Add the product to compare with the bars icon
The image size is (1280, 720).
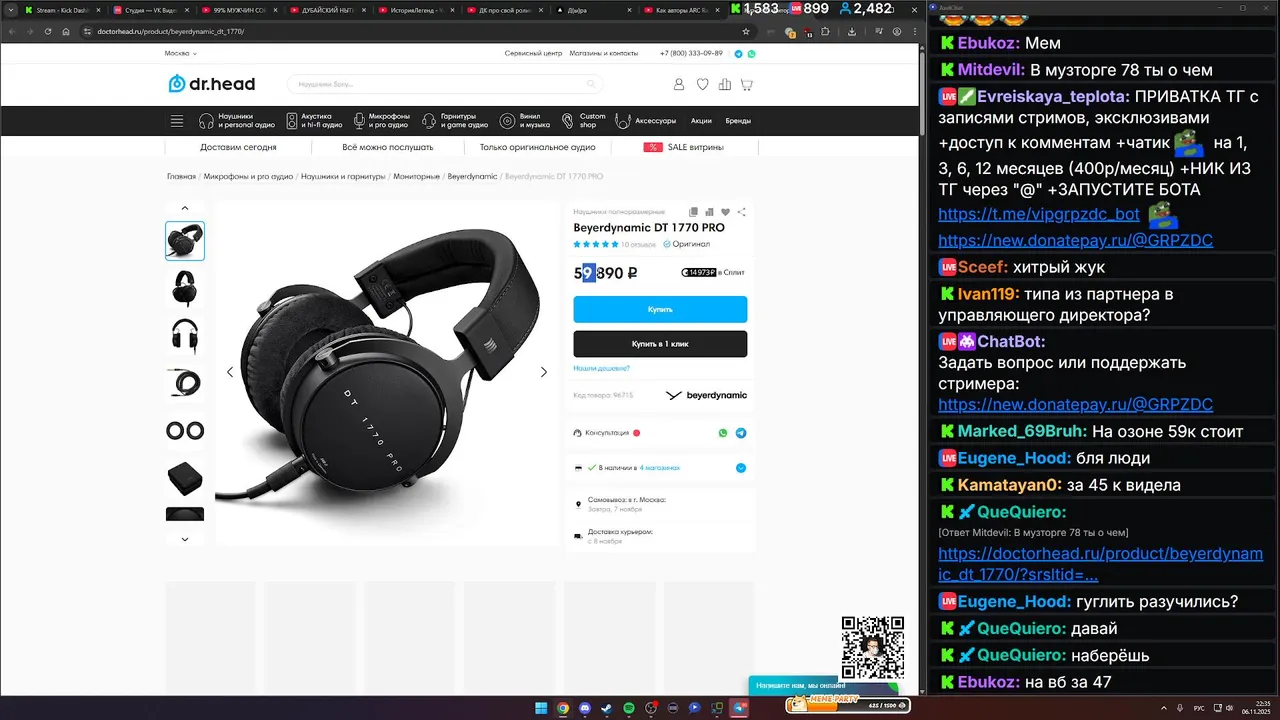[709, 212]
